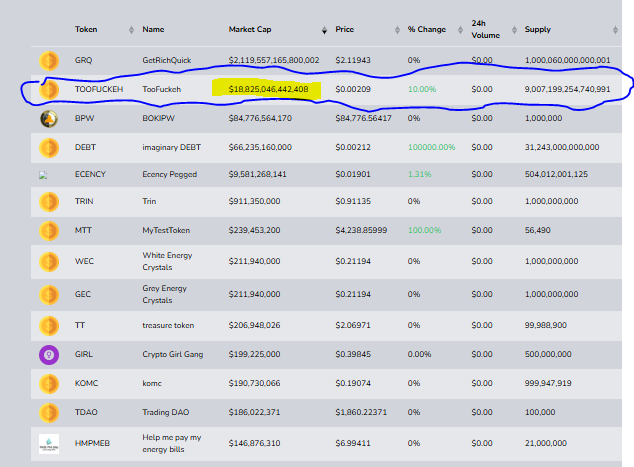Click the White Energy Crystals name
Screen dimensions: 634x467
pyautogui.click(x=167, y=261)
